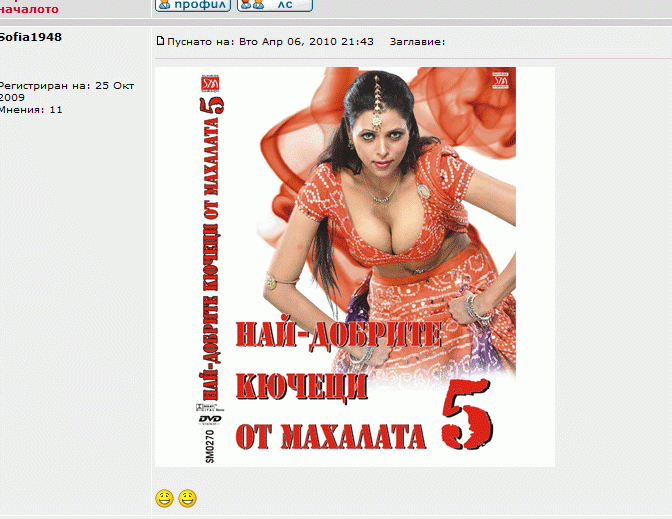Image resolution: width=672 pixels, height=519 pixels.
Task: Click the Мнения: 11 post count
Action: [x=30, y=110]
